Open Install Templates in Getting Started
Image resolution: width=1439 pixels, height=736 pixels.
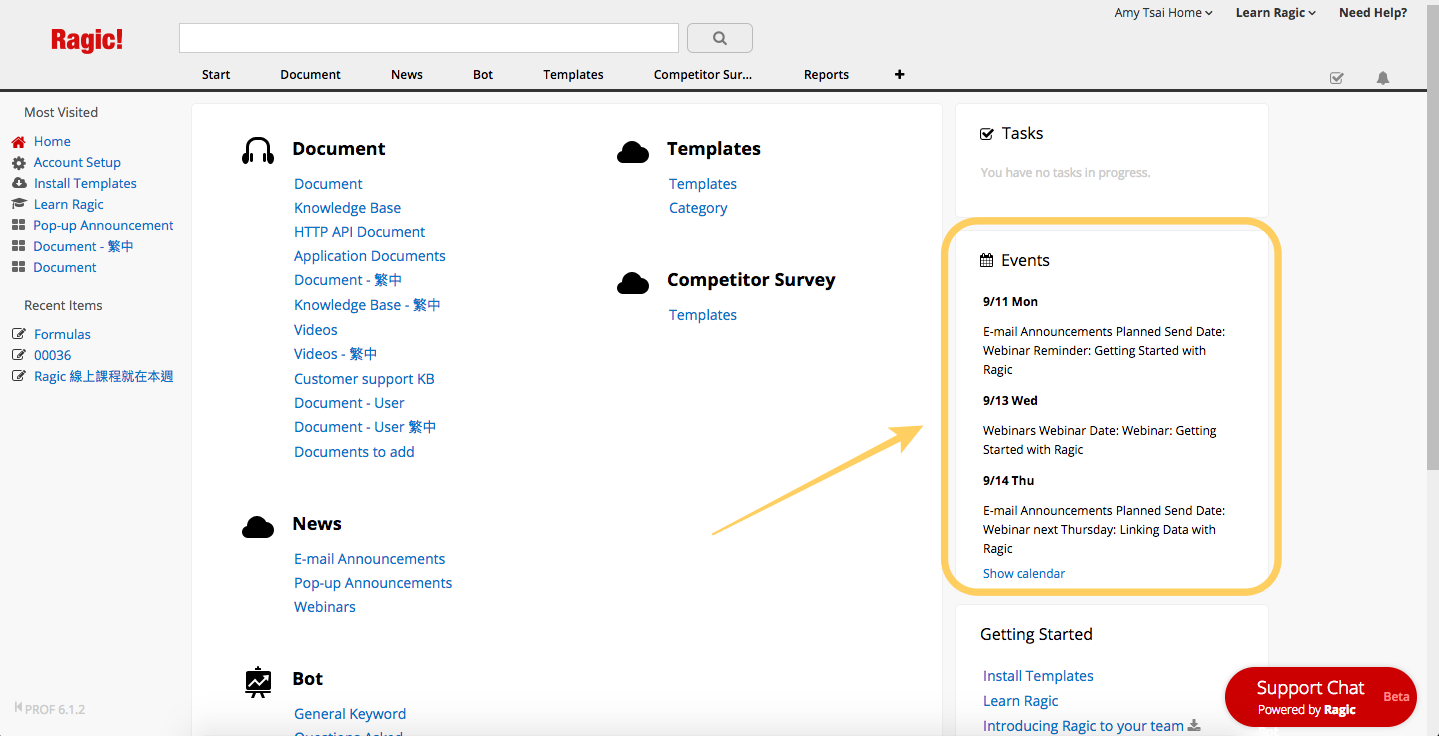point(1038,676)
